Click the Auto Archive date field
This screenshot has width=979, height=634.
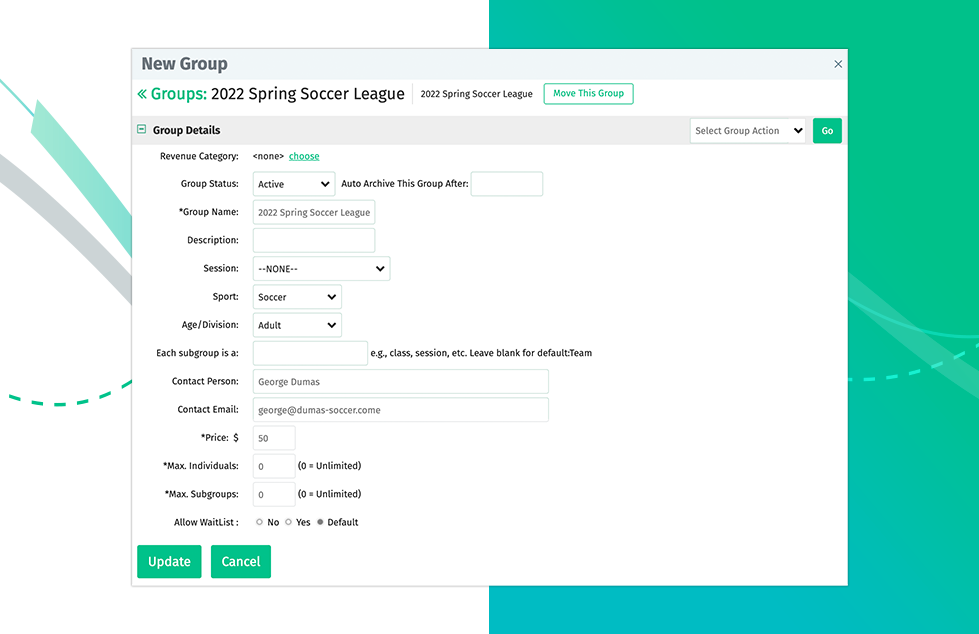[x=506, y=184]
